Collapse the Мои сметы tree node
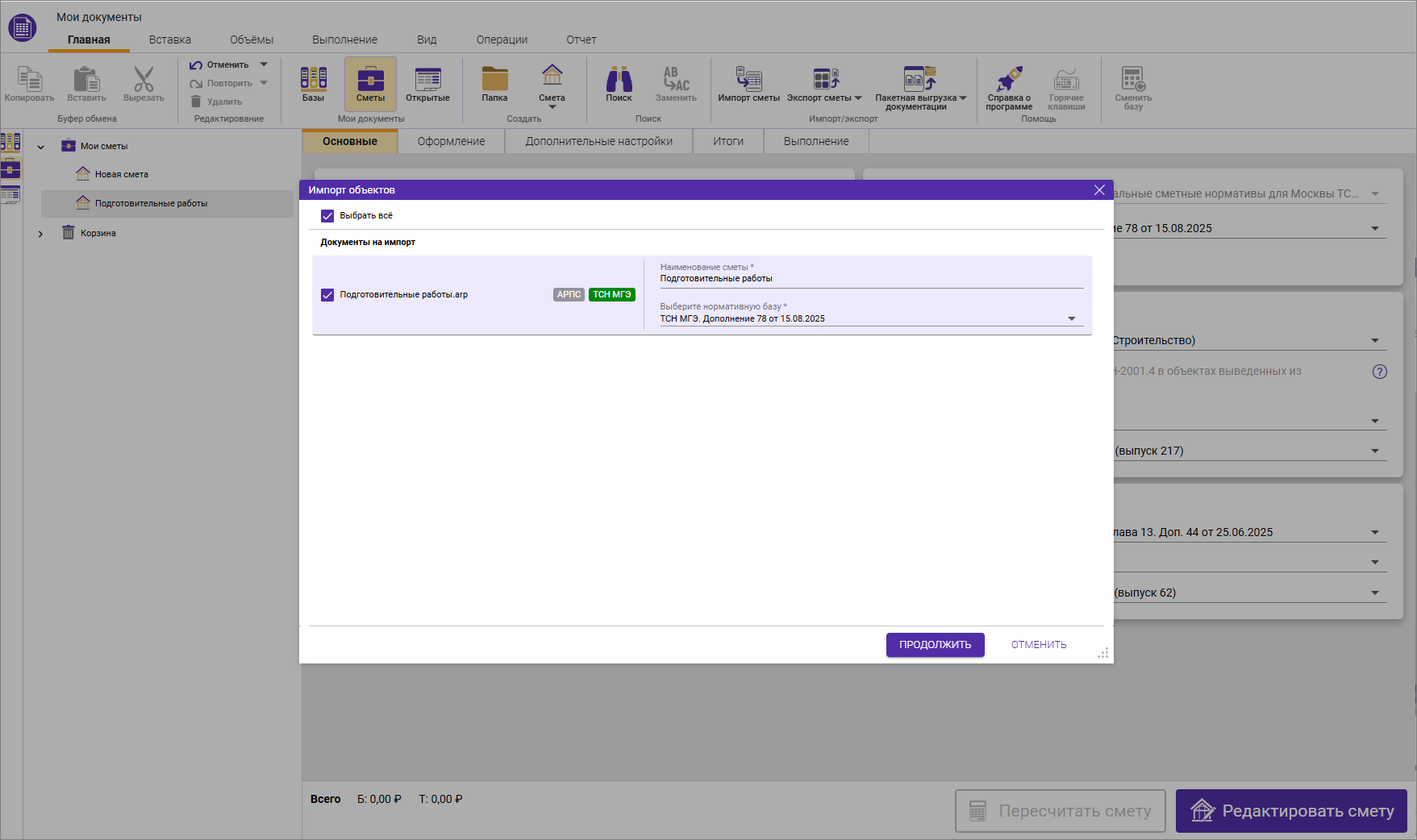Image resolution: width=1417 pixels, height=840 pixels. [40, 147]
